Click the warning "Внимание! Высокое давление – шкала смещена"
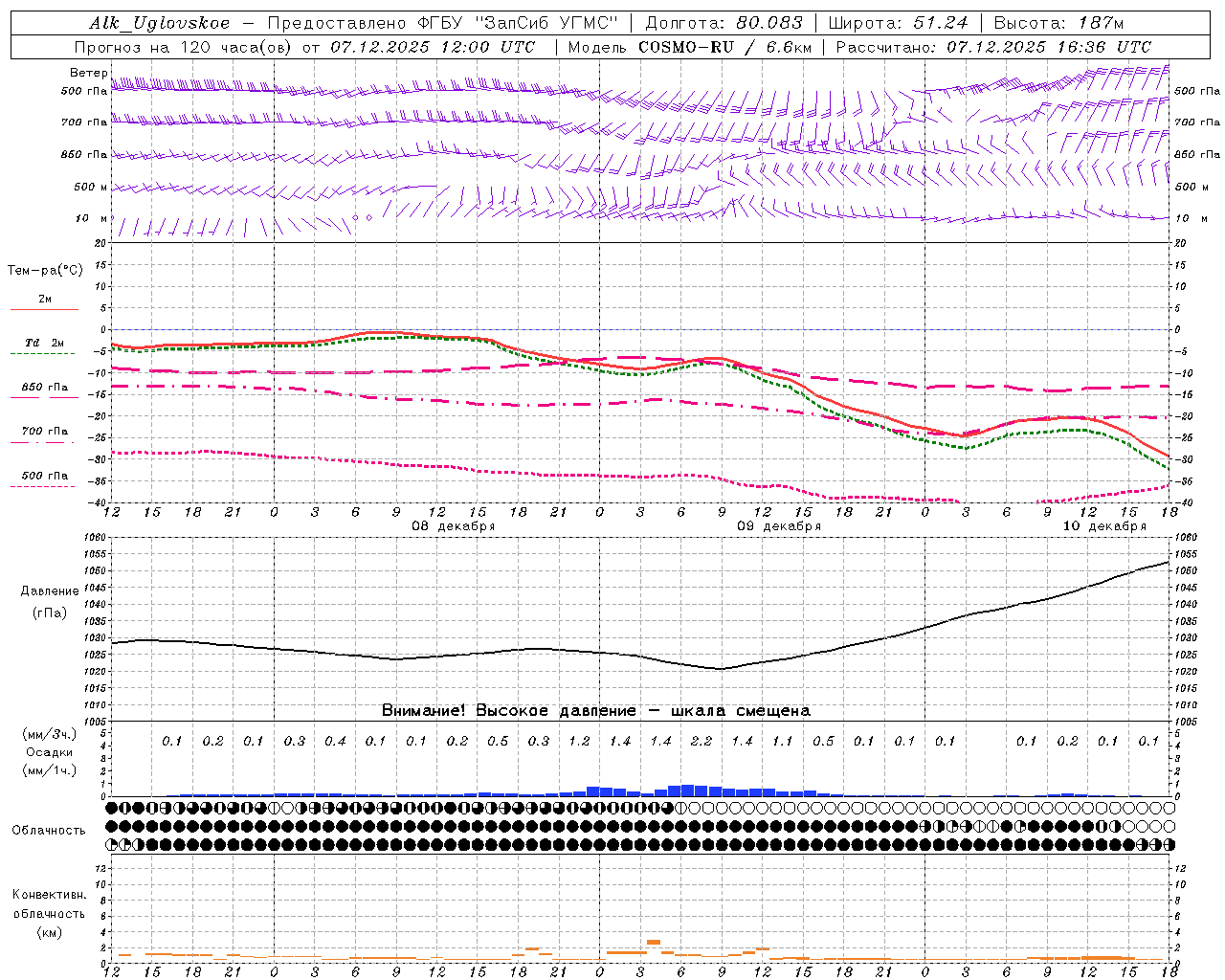The height and width of the screenshot is (980, 1225). [x=596, y=711]
